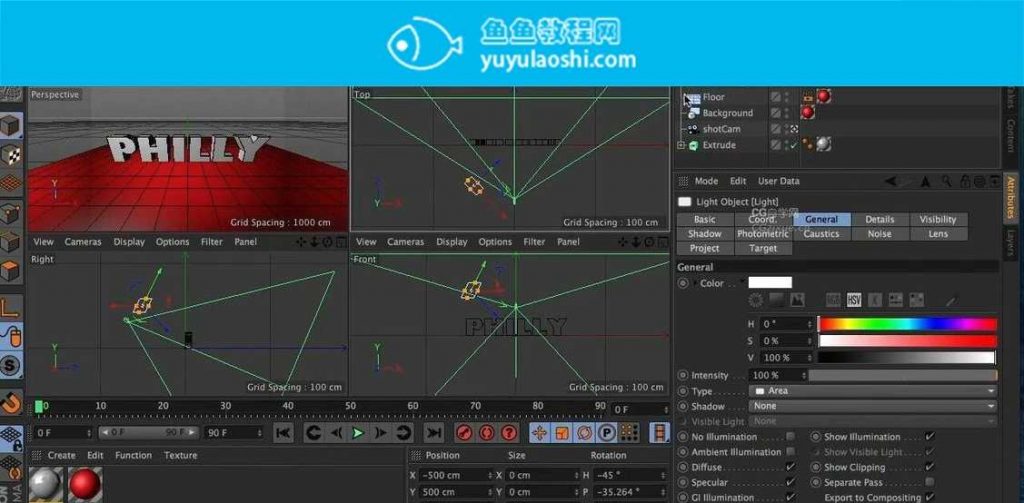Image resolution: width=1024 pixels, height=503 pixels.
Task: Go to end of animation
Action: click(x=433, y=433)
